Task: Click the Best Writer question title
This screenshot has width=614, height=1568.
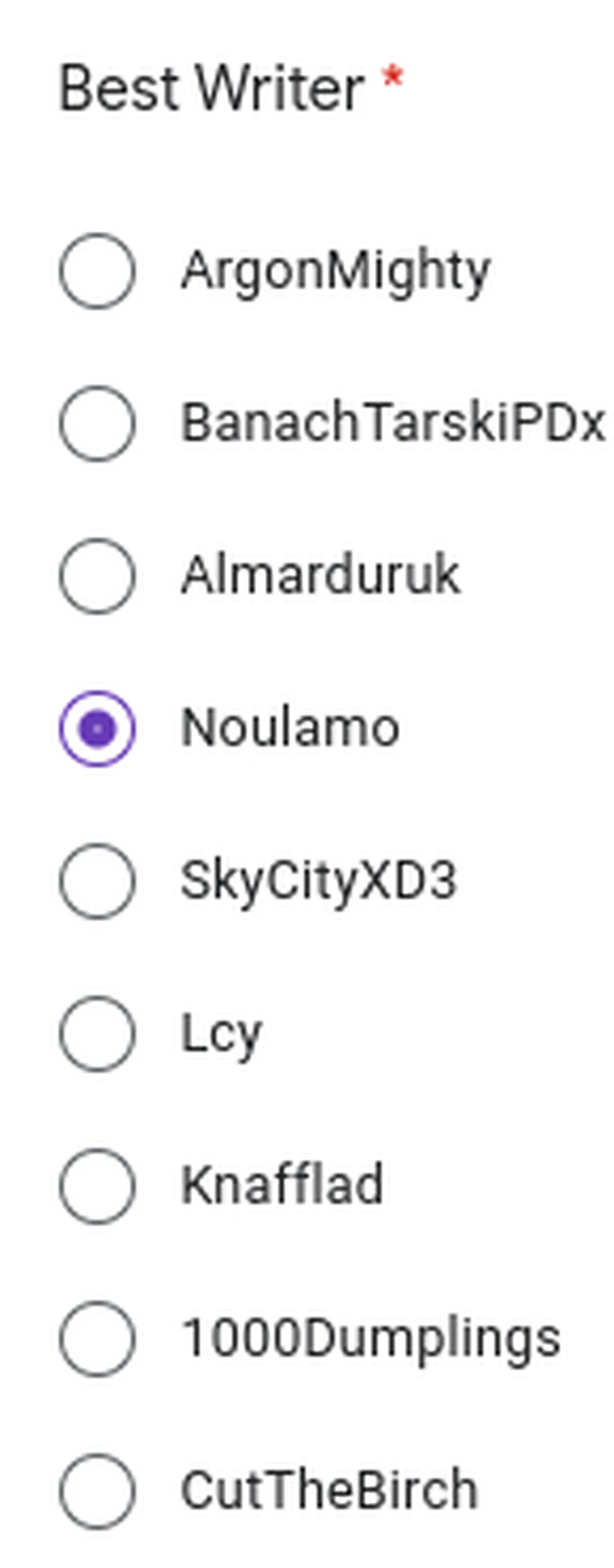Action: pyautogui.click(x=211, y=88)
